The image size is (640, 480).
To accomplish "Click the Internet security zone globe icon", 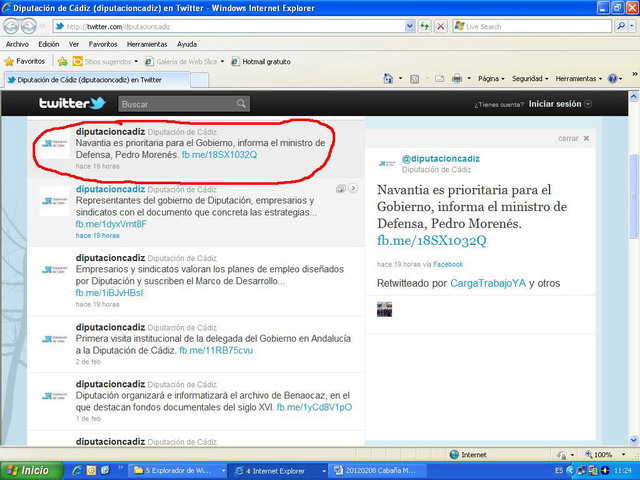I will pyautogui.click(x=454, y=454).
